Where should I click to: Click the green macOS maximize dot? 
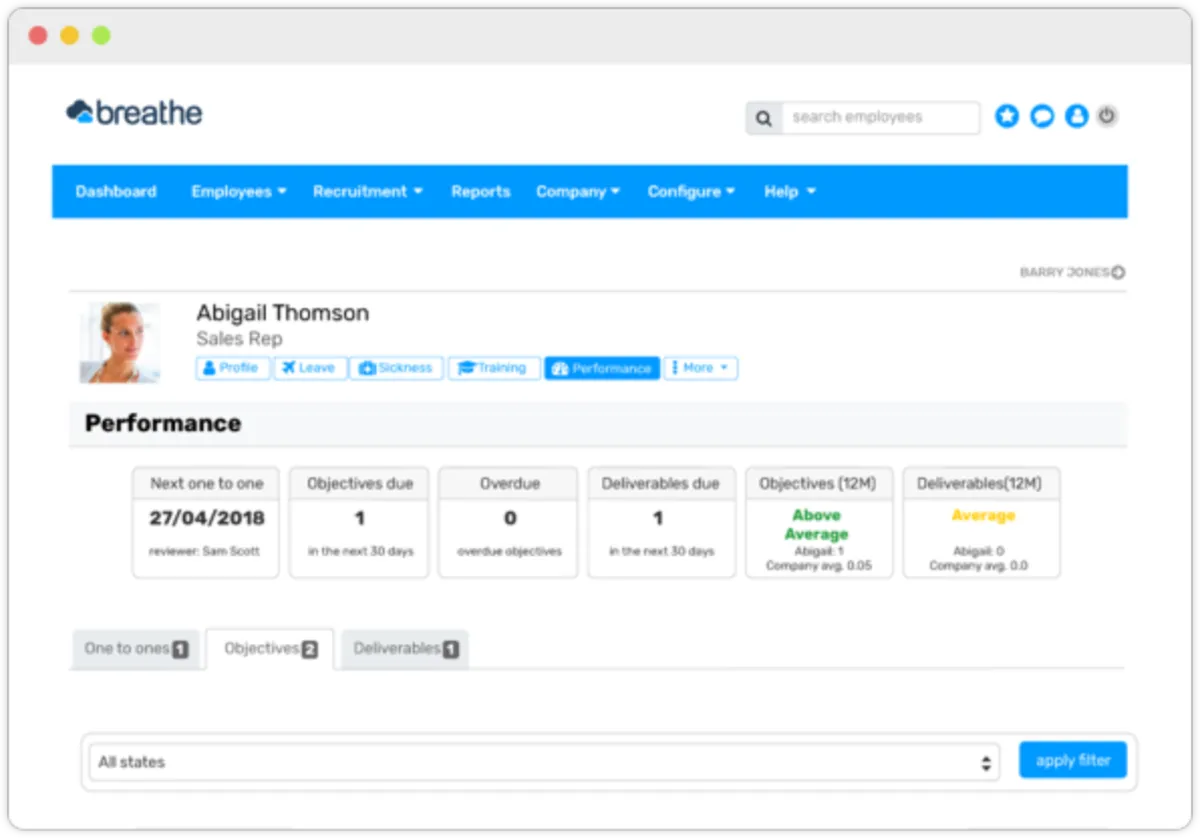[101, 35]
